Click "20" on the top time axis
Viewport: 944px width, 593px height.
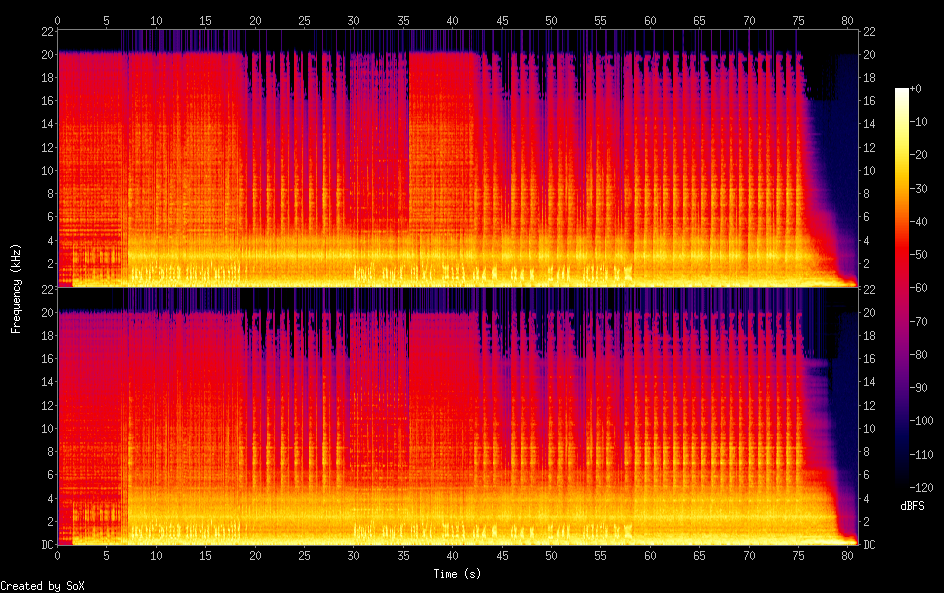(255, 20)
